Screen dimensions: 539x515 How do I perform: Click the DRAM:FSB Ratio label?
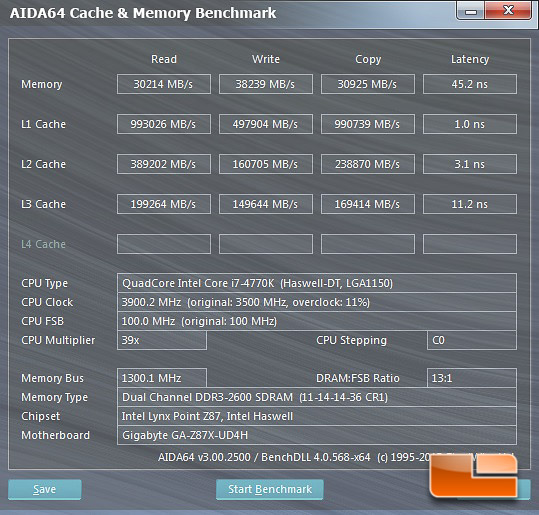pos(358,378)
